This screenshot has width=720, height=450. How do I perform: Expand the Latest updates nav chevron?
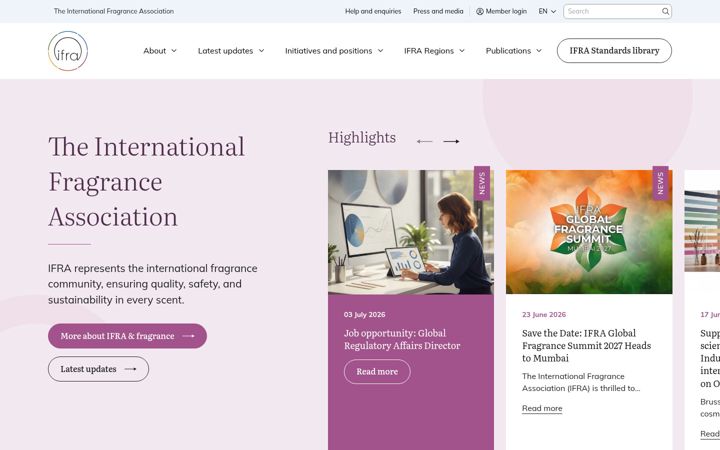261,51
